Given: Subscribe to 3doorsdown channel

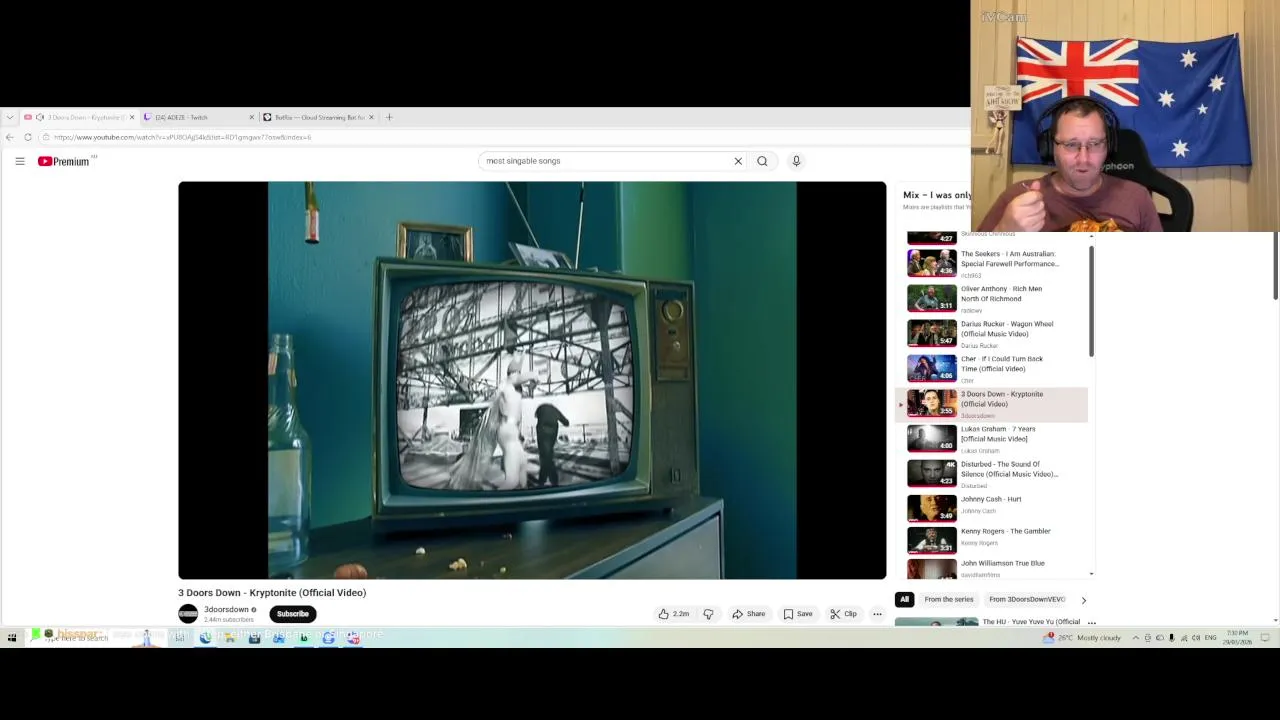Looking at the screenshot, I should [293, 614].
